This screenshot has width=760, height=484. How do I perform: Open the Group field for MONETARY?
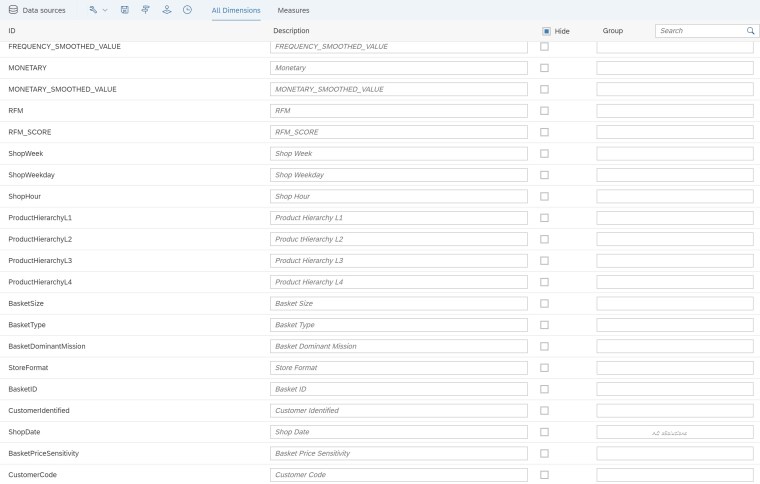[675, 68]
